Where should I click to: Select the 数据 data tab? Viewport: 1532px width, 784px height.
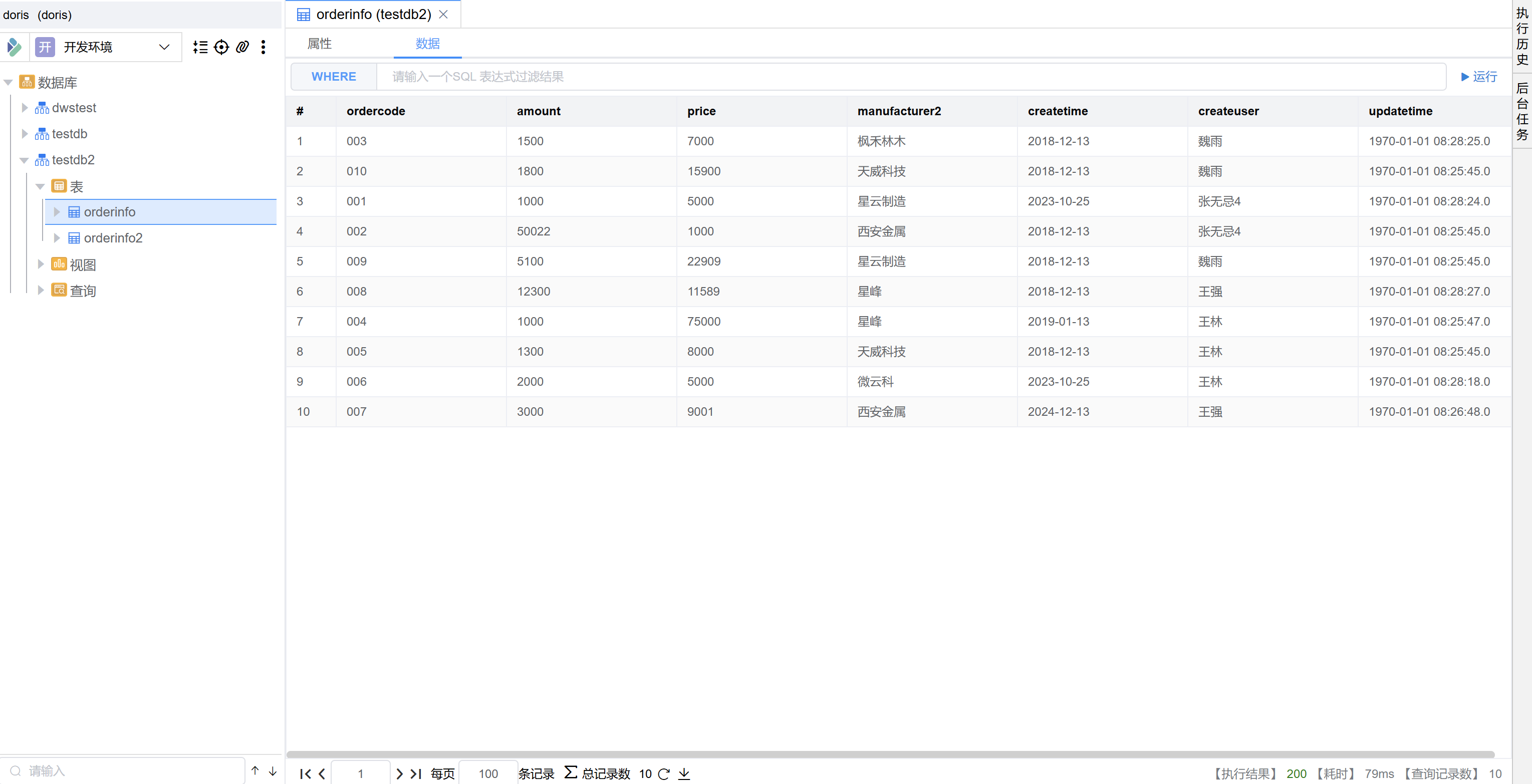coord(427,44)
